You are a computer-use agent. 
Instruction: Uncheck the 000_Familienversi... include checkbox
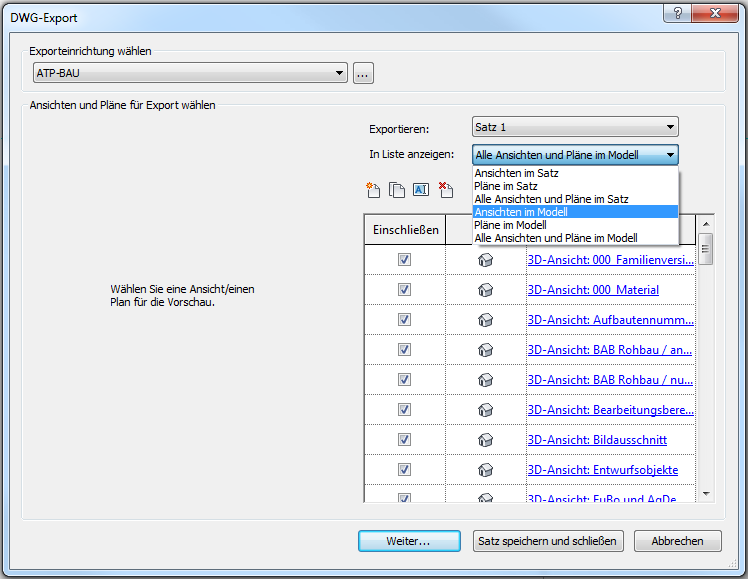point(405,260)
